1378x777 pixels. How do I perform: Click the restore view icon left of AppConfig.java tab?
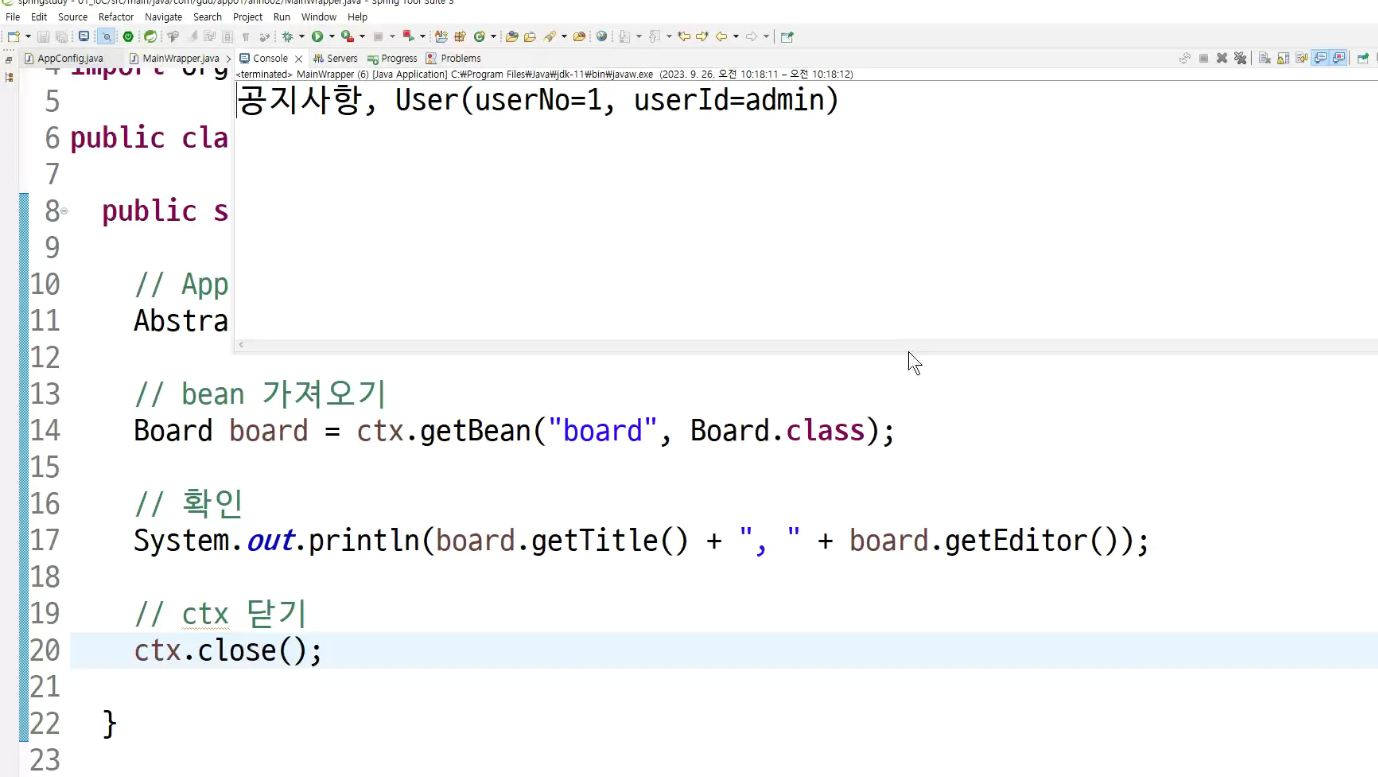(x=9, y=60)
